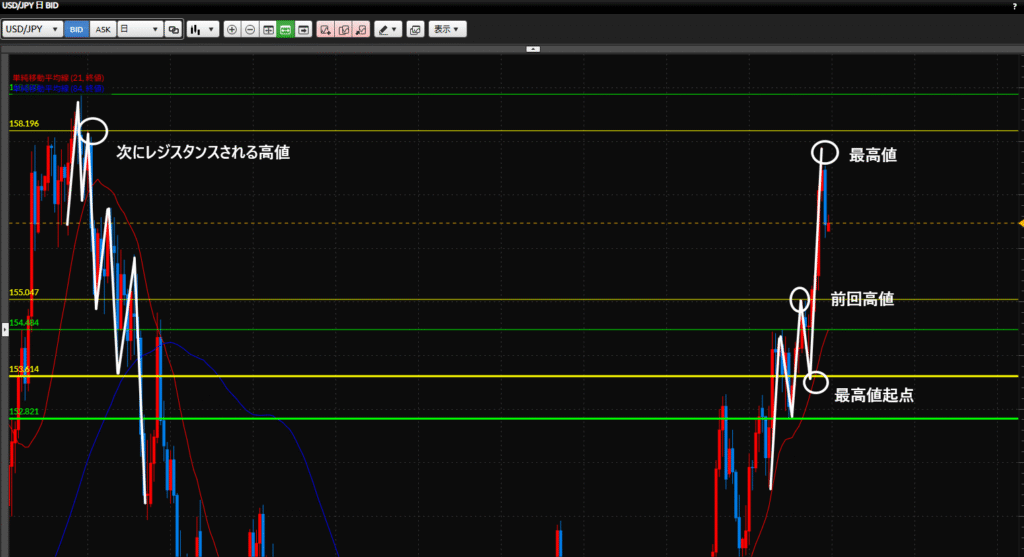Click the left side panel expander arrow
The image size is (1024, 557).
(4, 342)
